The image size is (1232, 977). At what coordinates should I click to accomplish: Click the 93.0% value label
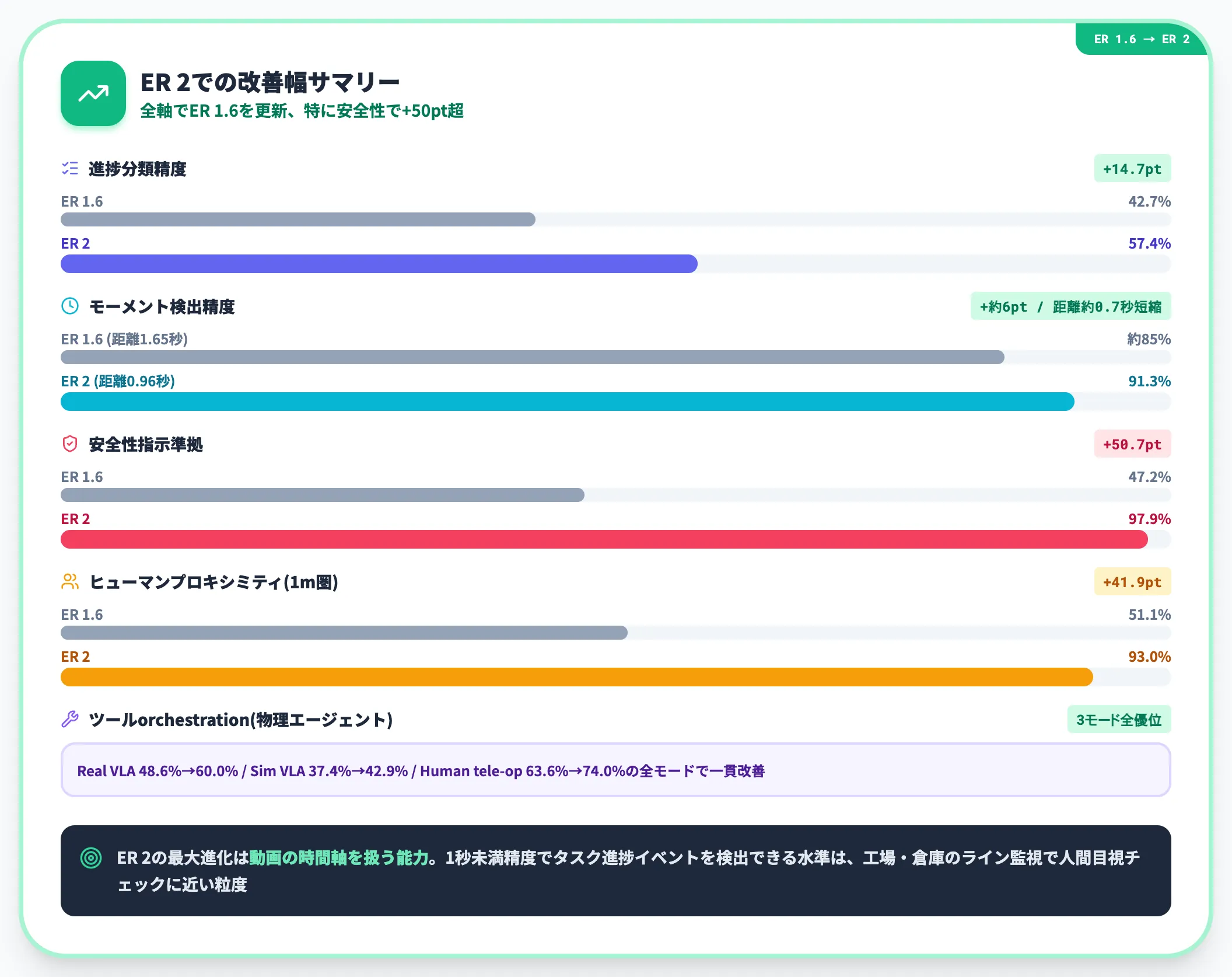pos(1149,657)
